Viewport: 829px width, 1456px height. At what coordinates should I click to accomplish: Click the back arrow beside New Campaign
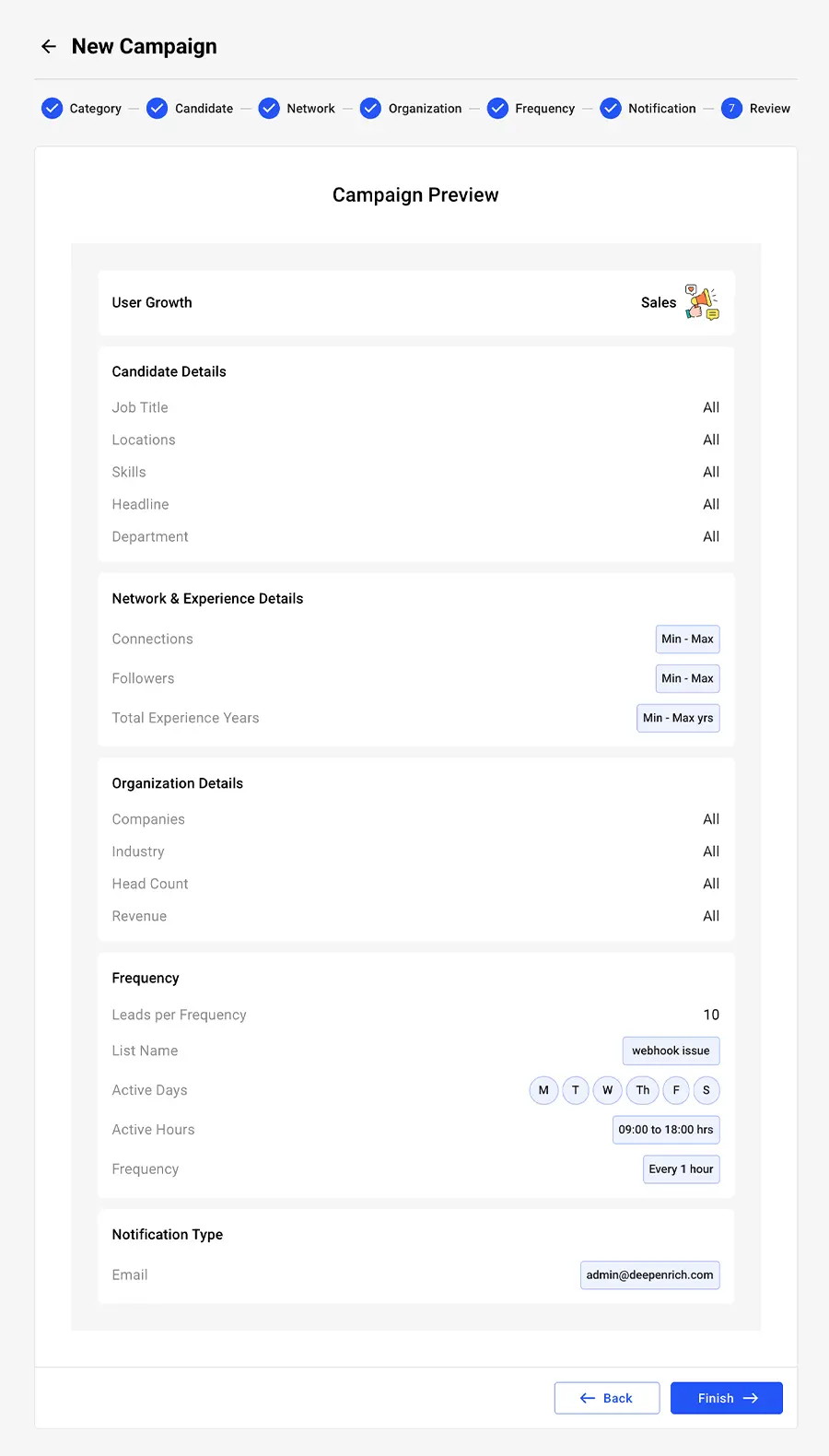point(49,46)
